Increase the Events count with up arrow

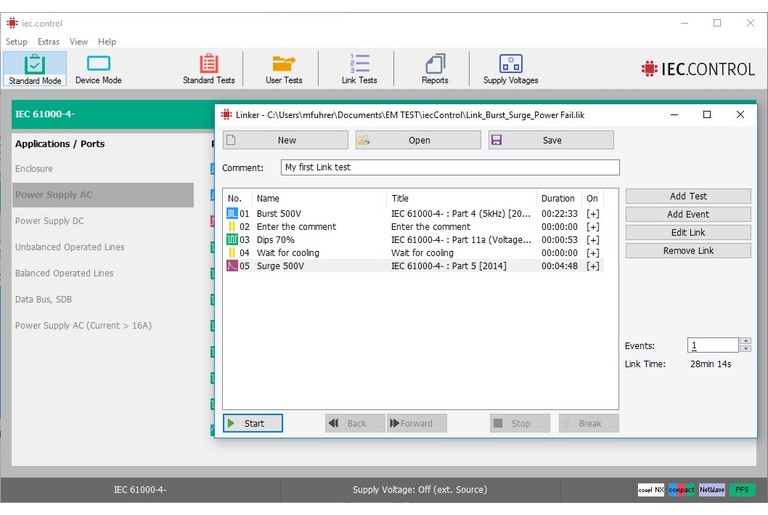tap(745, 341)
